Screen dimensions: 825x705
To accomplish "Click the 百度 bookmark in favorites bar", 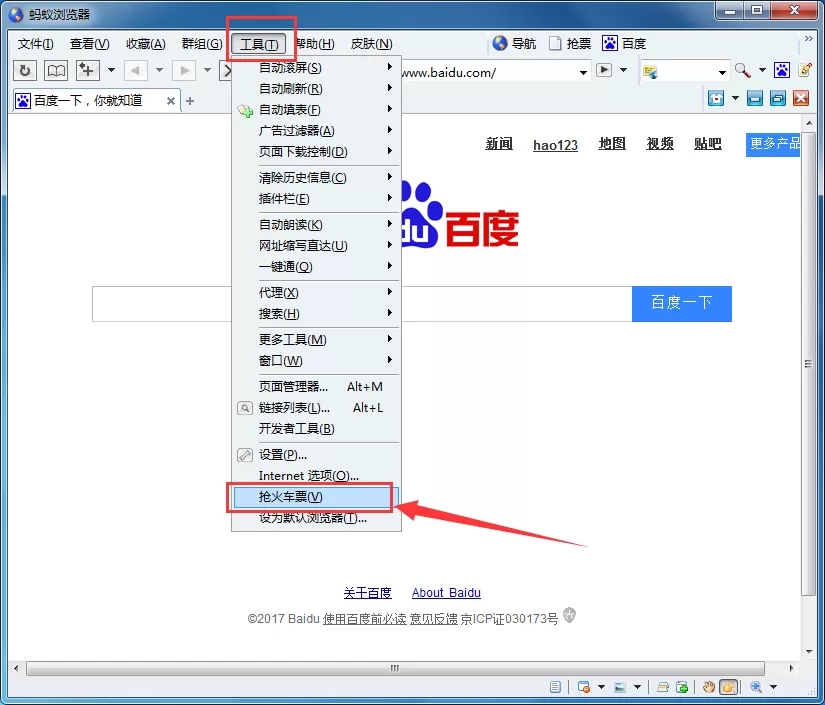I will [624, 43].
